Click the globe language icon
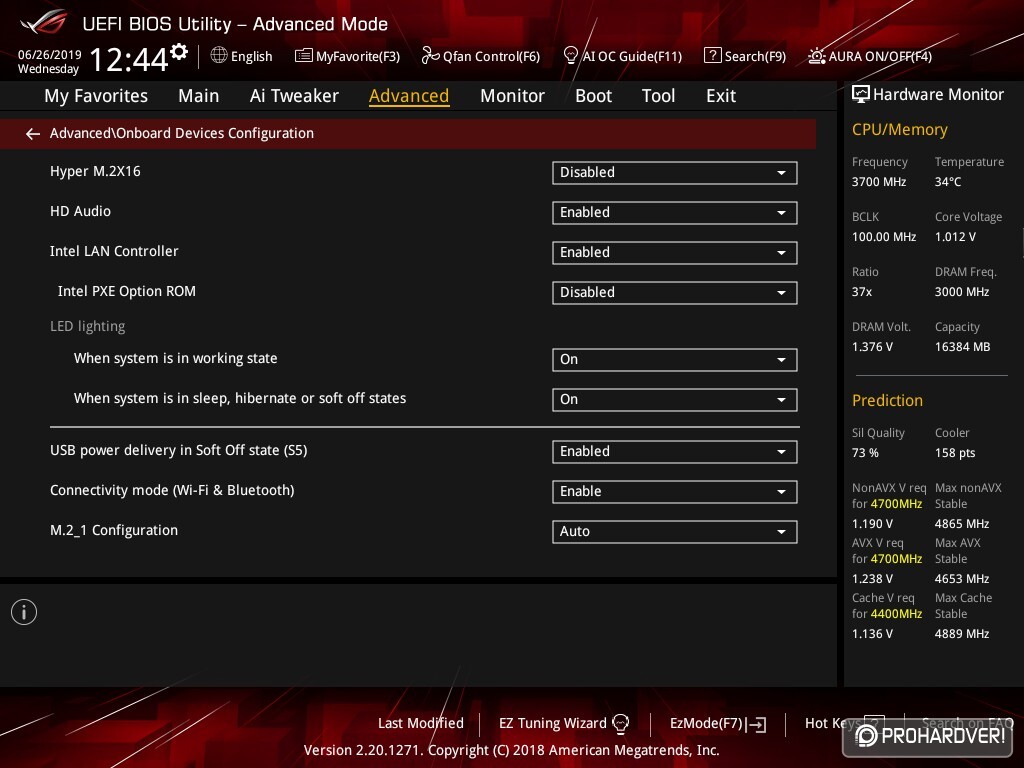This screenshot has height=768, width=1024. click(219, 56)
